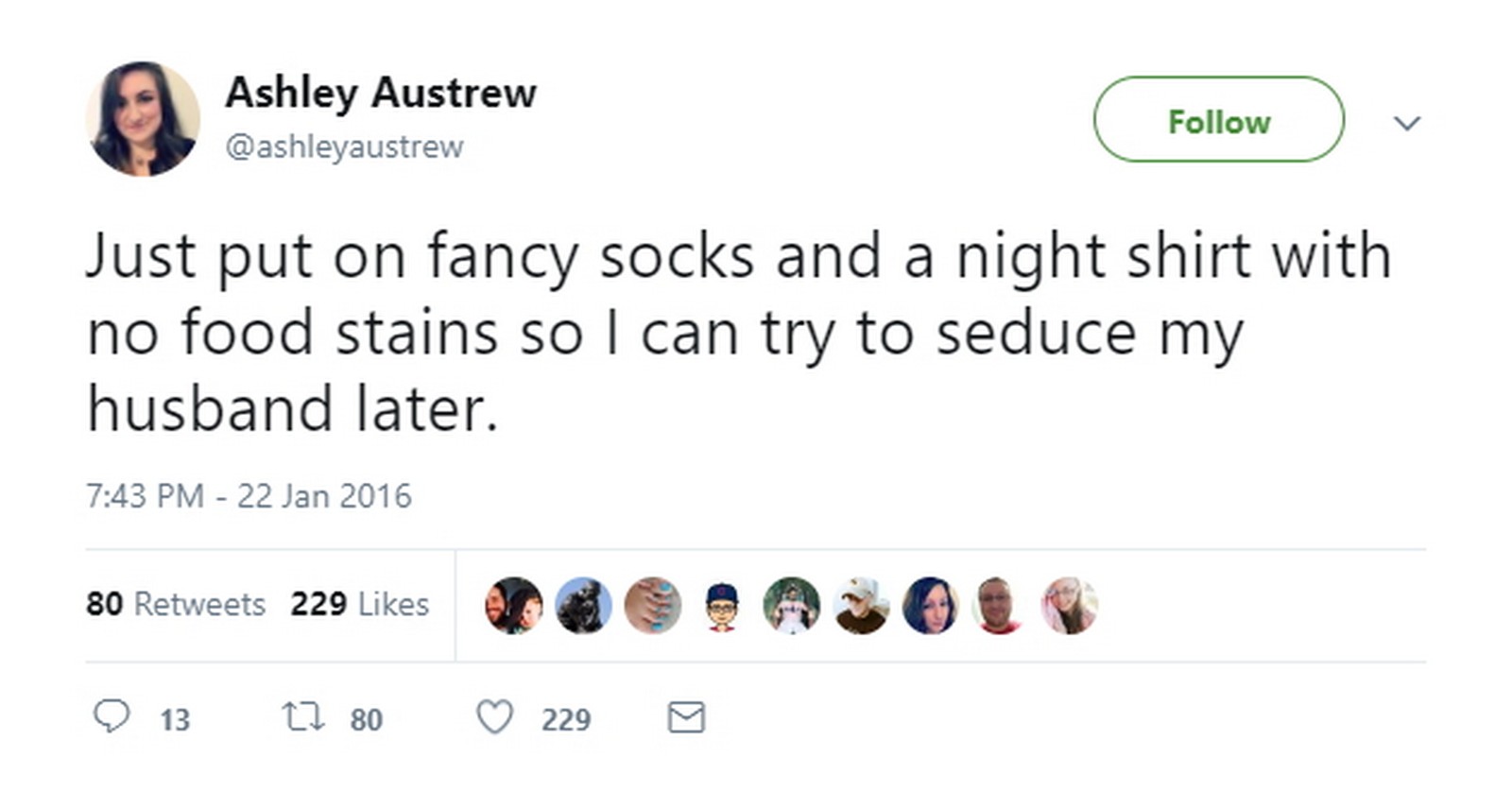Click the tweet text about fancy socks
Image resolution: width=1512 pixels, height=792 pixels.
pyautogui.click(x=737, y=331)
